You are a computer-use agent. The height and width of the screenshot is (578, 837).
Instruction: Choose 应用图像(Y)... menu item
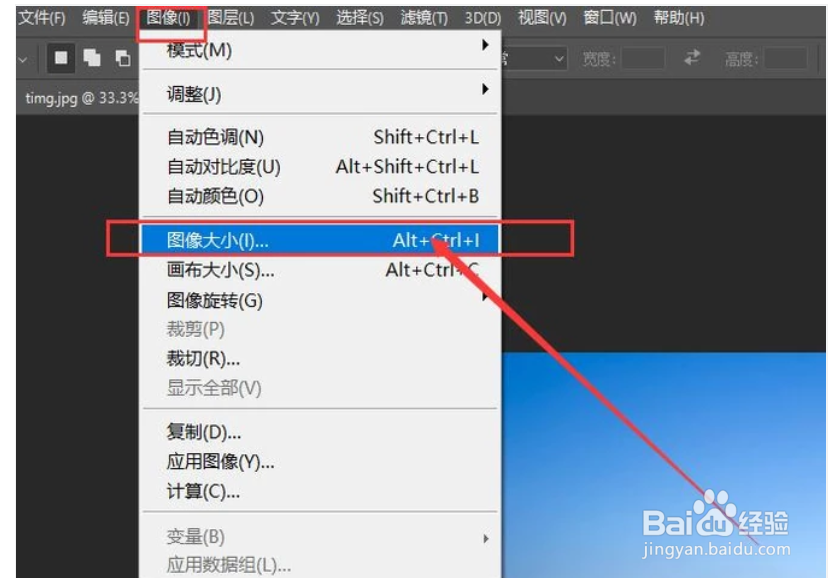320,461
